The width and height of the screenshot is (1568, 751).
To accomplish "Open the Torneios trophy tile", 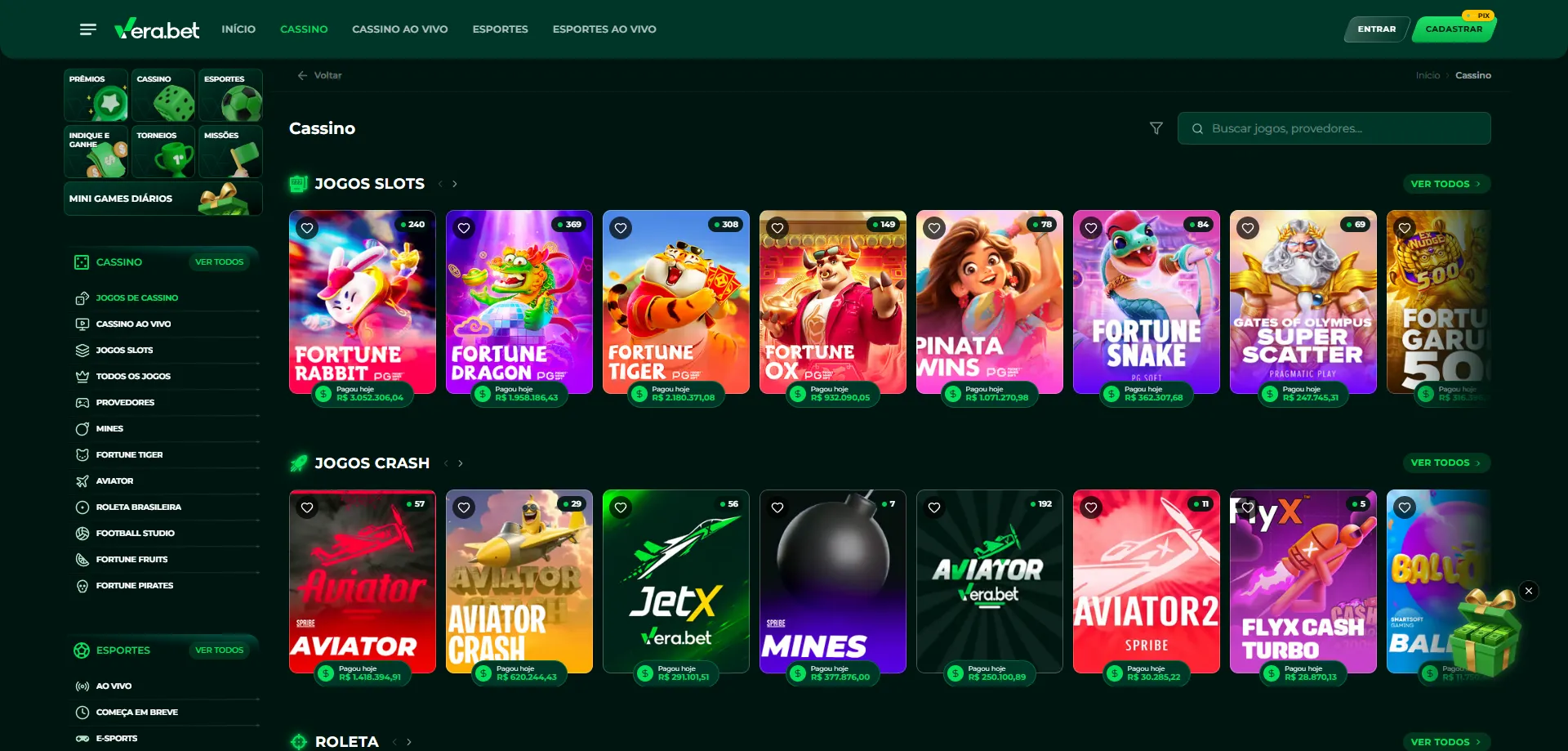I will [x=163, y=151].
